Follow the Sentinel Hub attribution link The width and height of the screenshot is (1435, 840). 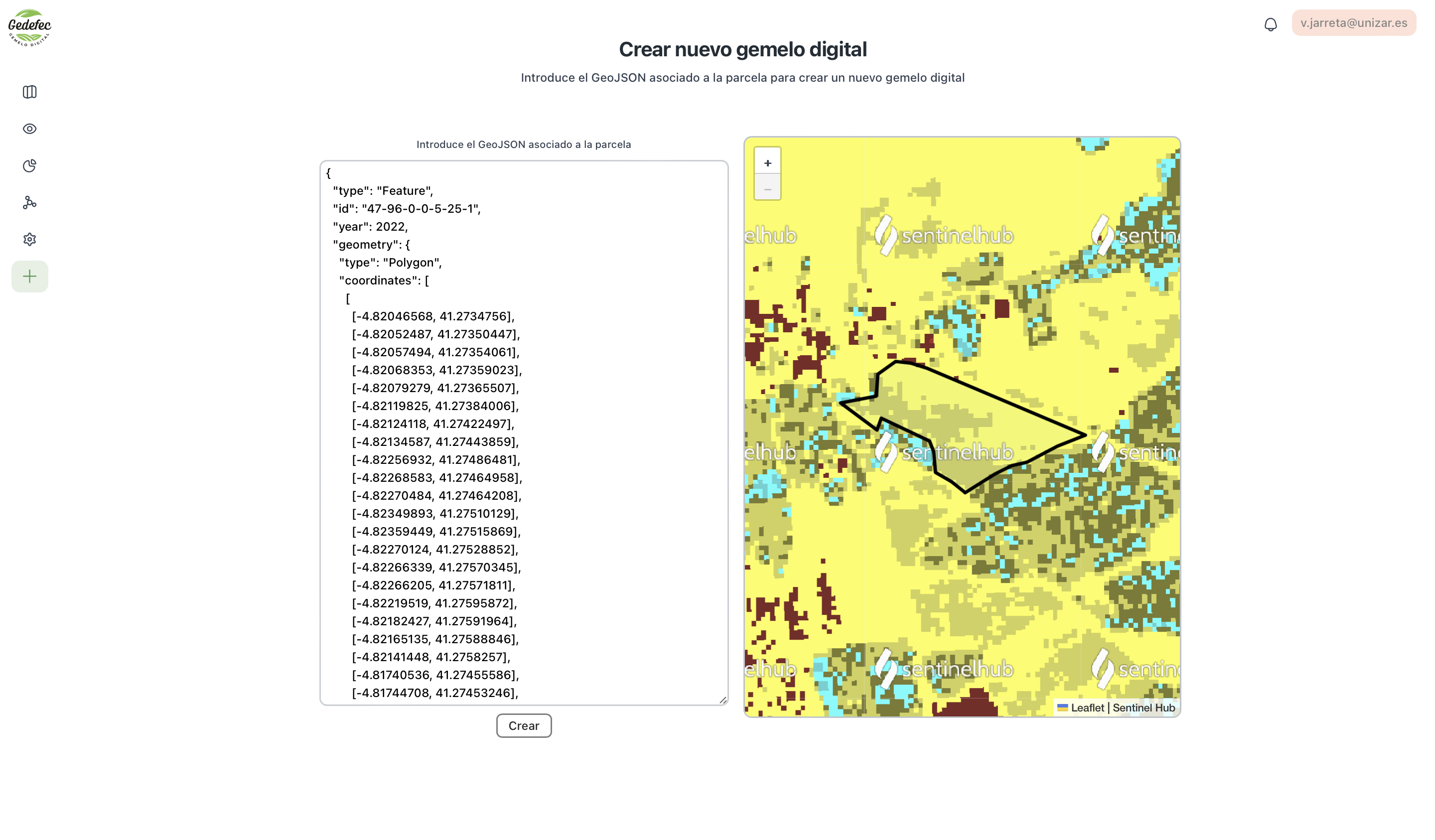[x=1144, y=708]
